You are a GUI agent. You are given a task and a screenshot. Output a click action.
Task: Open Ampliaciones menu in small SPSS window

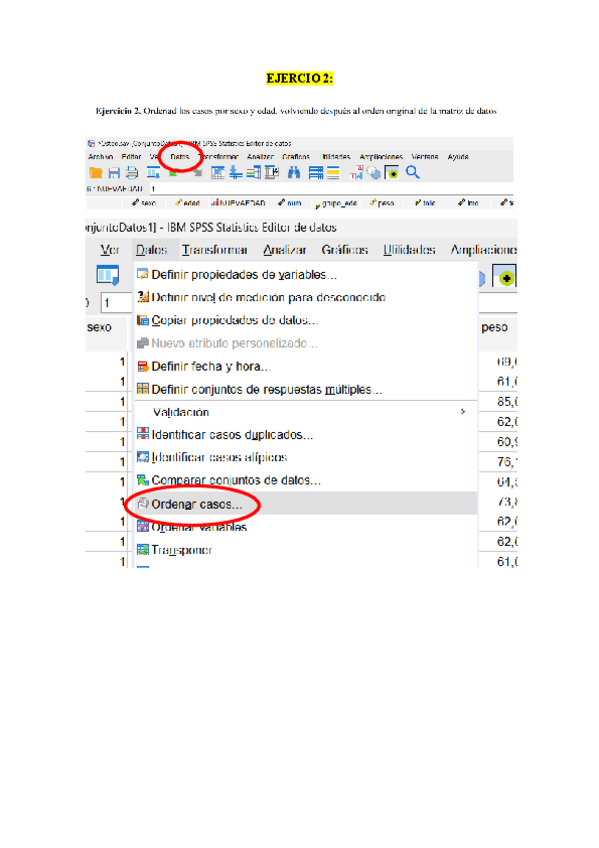click(x=381, y=157)
